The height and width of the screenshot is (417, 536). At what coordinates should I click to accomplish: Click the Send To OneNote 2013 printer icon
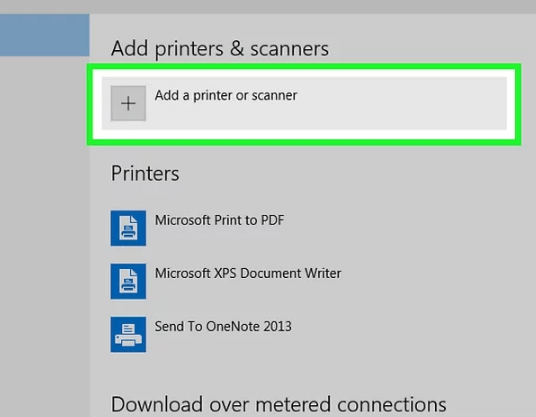[128, 334]
